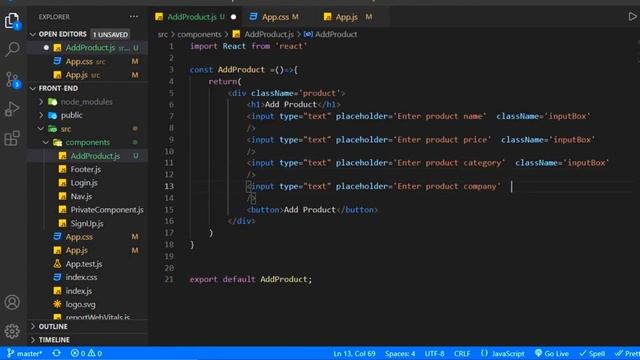
Task: Click the Explorer more actions ellipsis
Action: [x=134, y=17]
